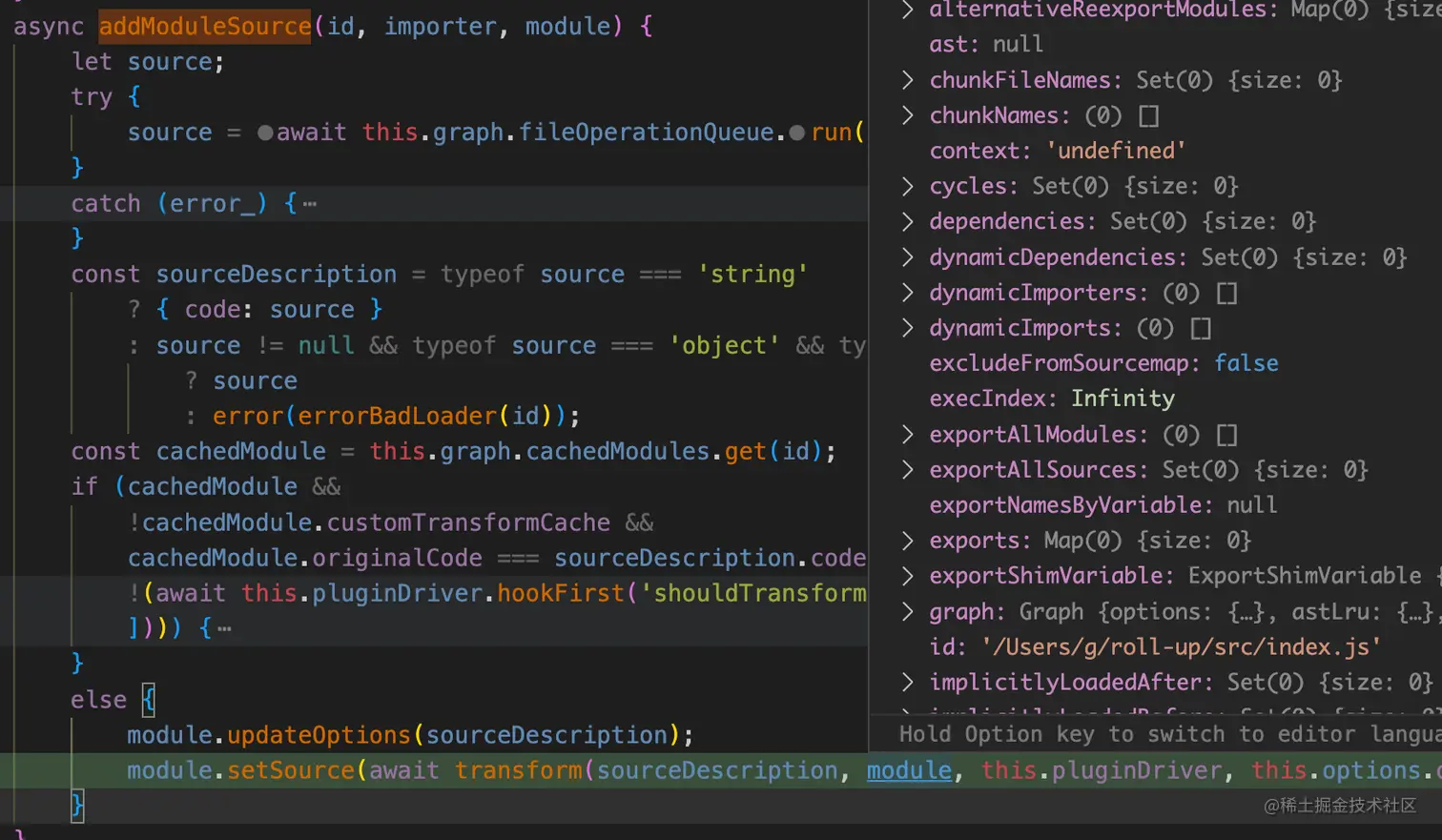Click the fileOperationQueue property in code
The height and width of the screenshot is (840, 1442).
[646, 133]
